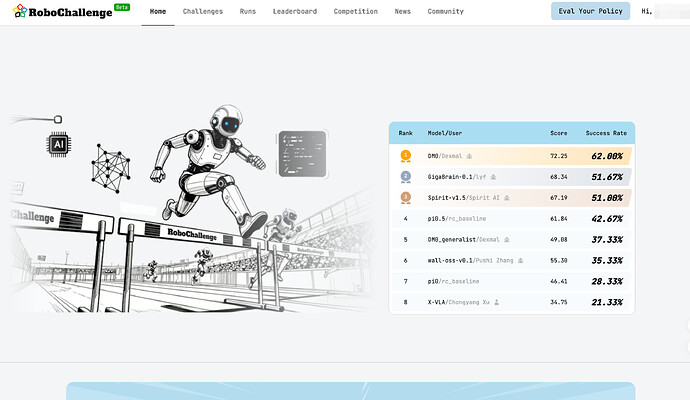Open the Spirit-v1.5 model entry
The image size is (690, 400).
[464, 198]
